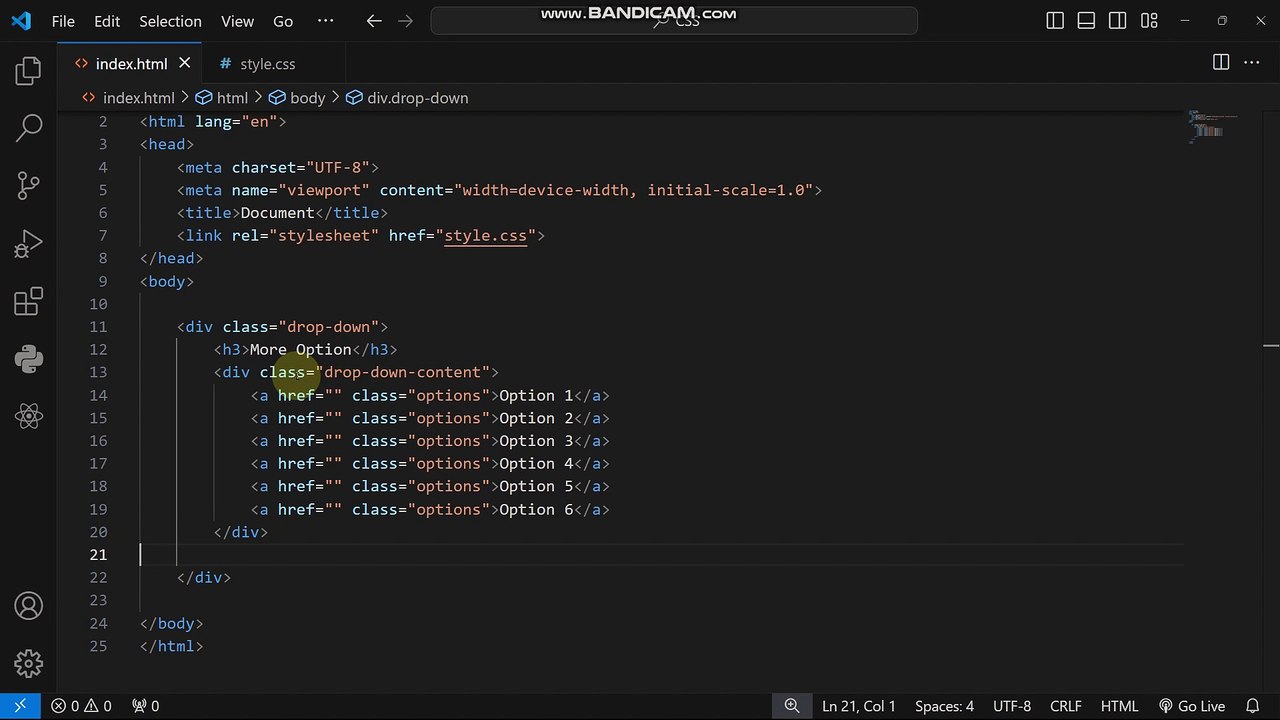Toggle the bottom panel layout button
Image resolution: width=1280 pixels, height=720 pixels.
[x=1086, y=21]
